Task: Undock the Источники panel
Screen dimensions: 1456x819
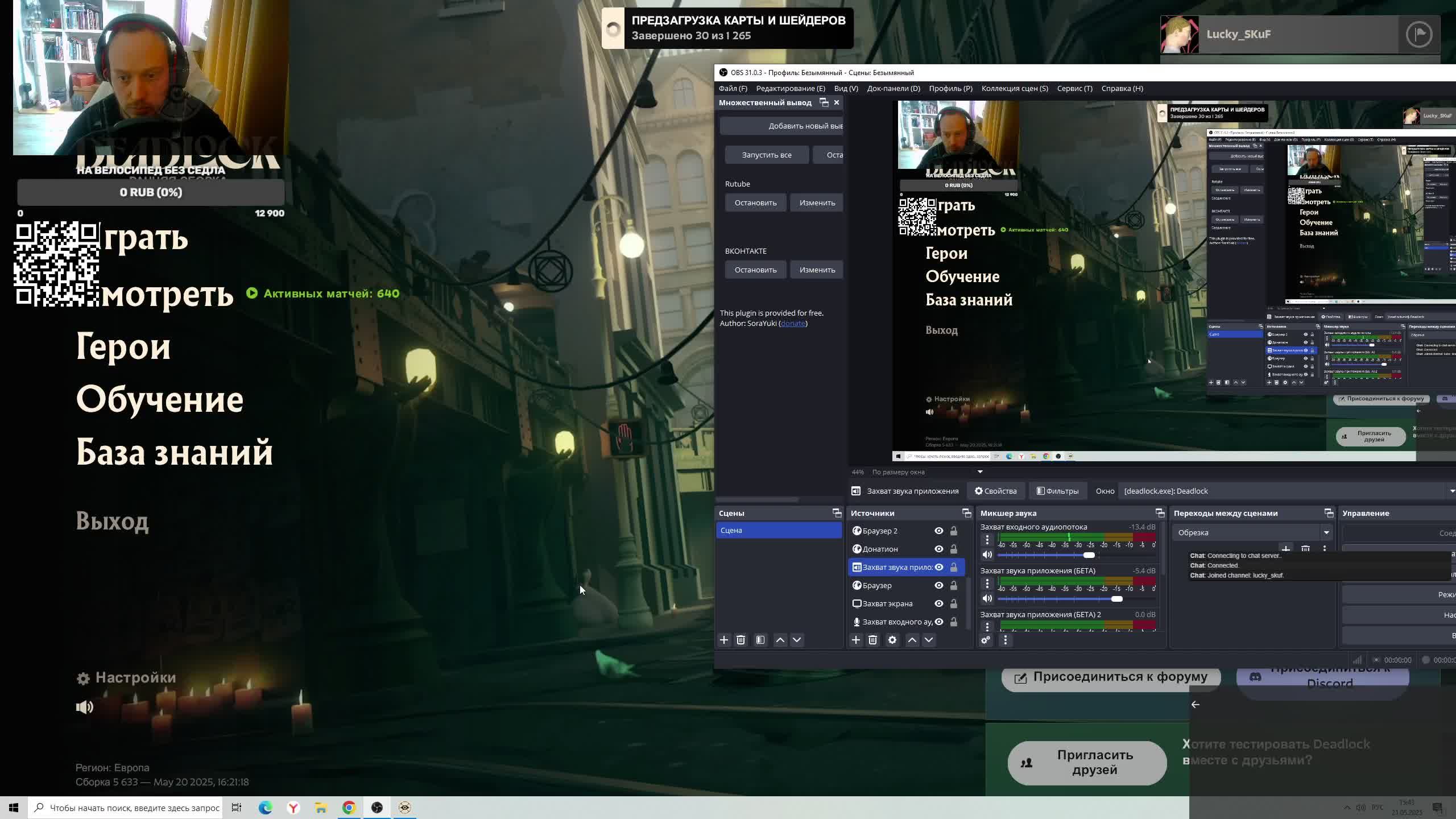Action: [966, 513]
